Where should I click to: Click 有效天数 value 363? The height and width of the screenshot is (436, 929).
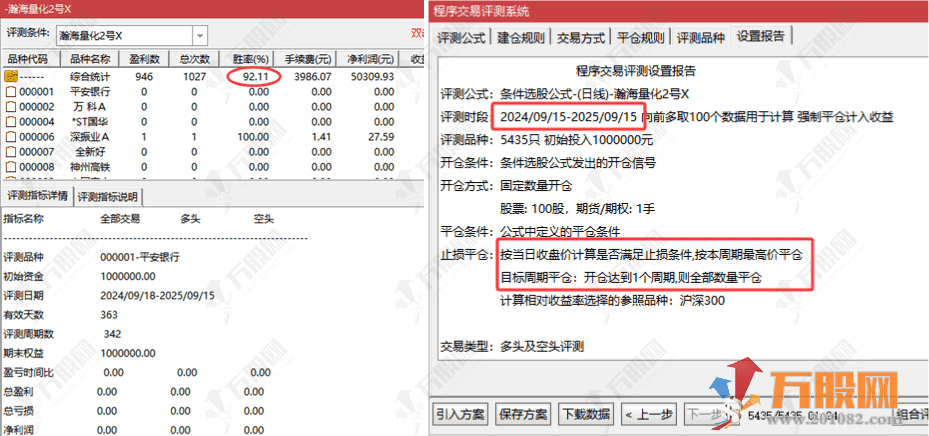(109, 315)
